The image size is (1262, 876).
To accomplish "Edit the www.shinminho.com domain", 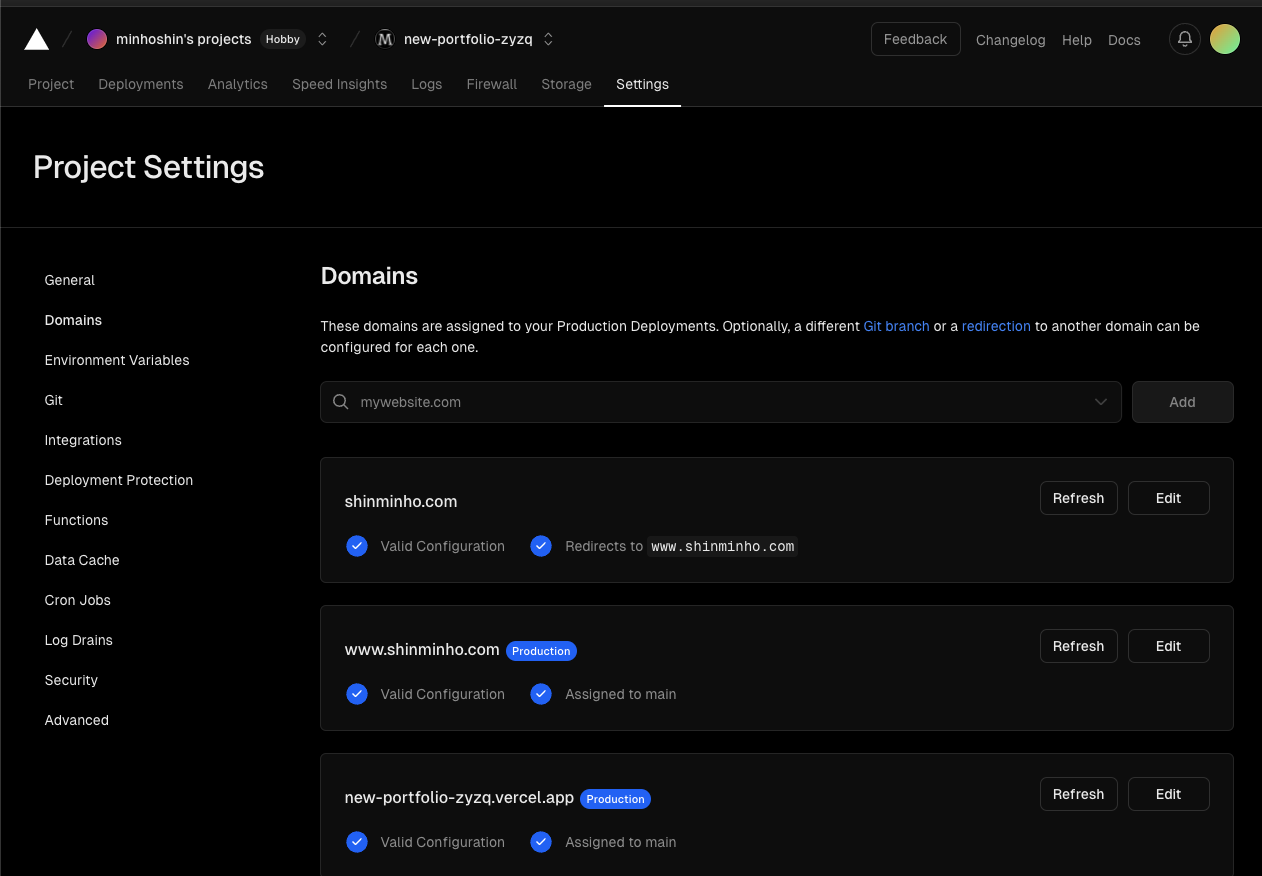I will 1169,646.
